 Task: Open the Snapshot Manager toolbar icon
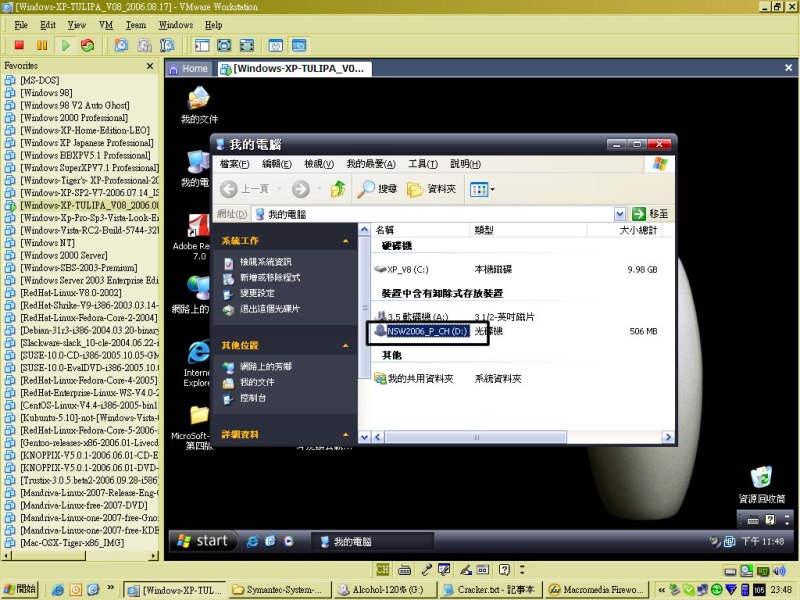(x=167, y=45)
